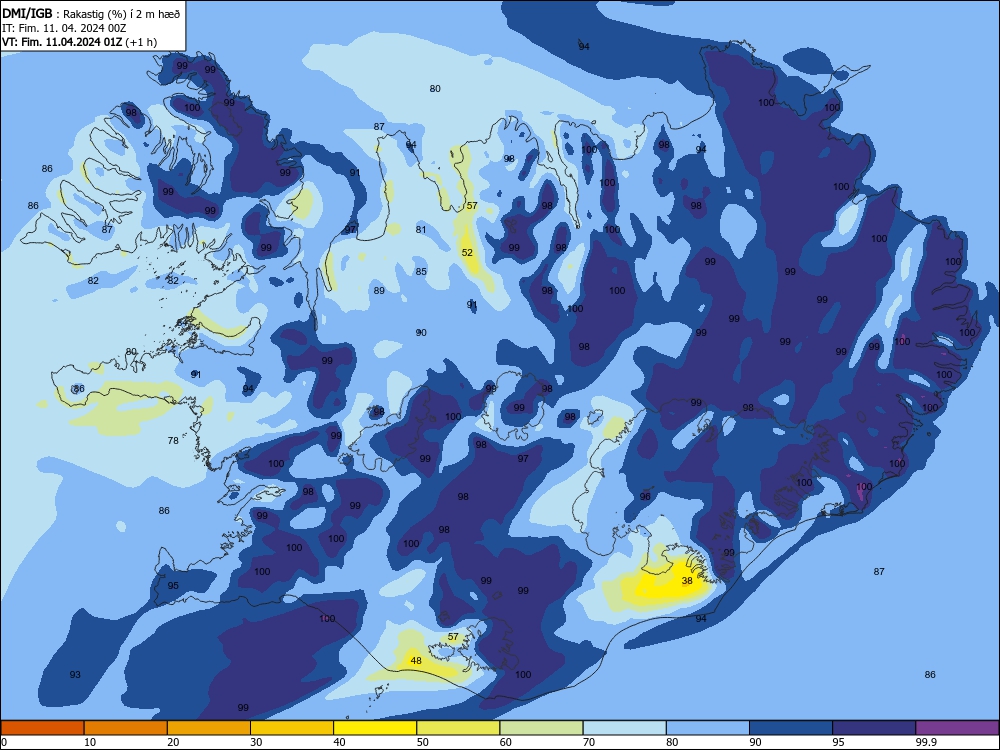The image size is (1000, 750).
Task: Select the purple legend swatch above 99.9
Action: click(957, 728)
